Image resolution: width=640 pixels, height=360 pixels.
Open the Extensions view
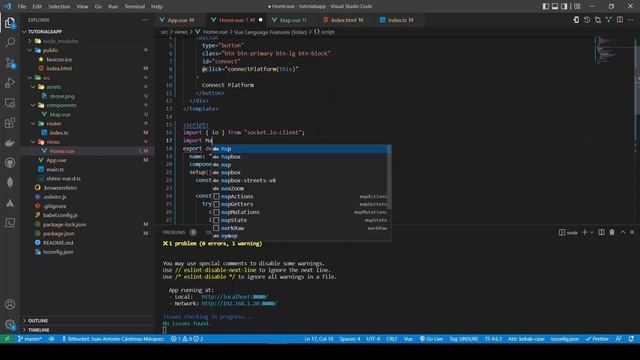(10, 123)
